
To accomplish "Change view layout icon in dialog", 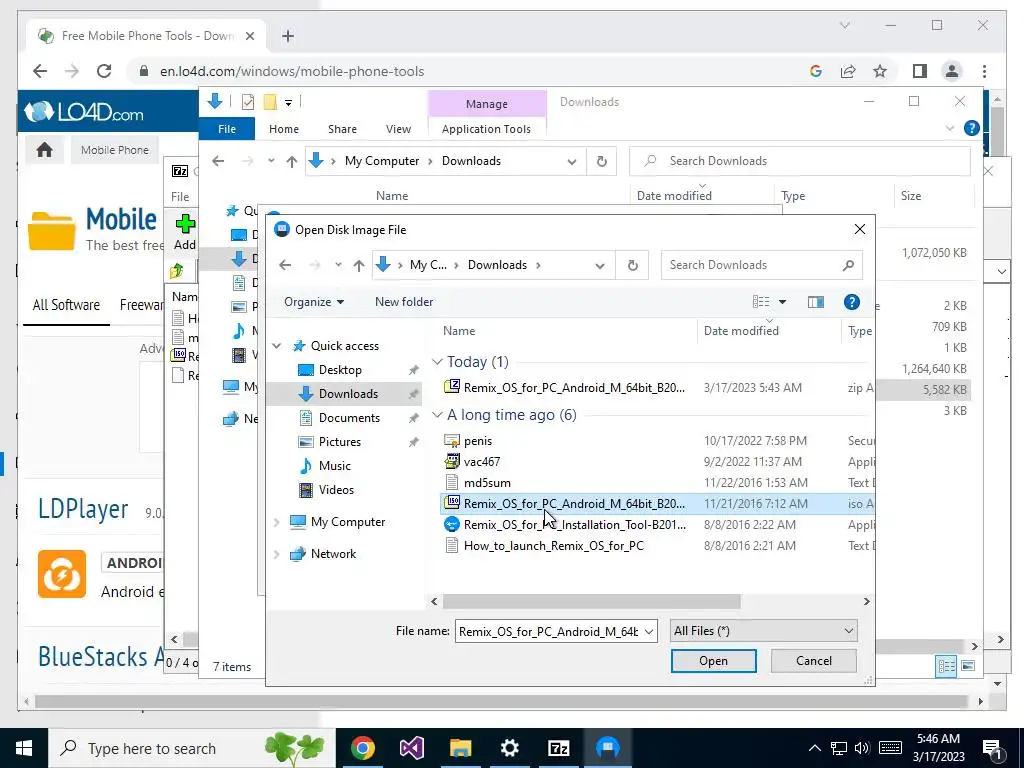I will 761,302.
